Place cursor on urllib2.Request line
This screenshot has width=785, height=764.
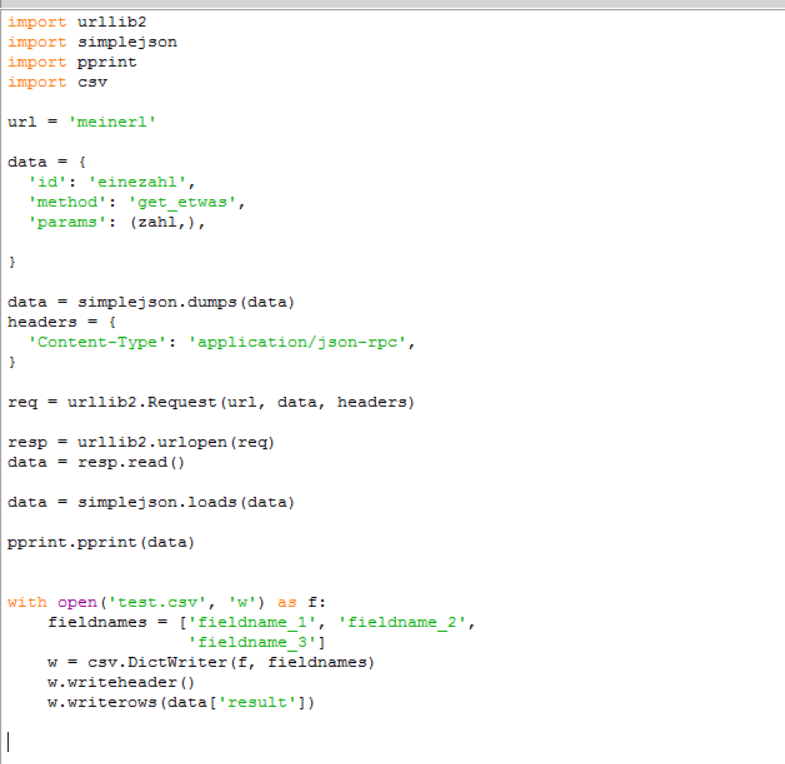pyautogui.click(x=210, y=402)
